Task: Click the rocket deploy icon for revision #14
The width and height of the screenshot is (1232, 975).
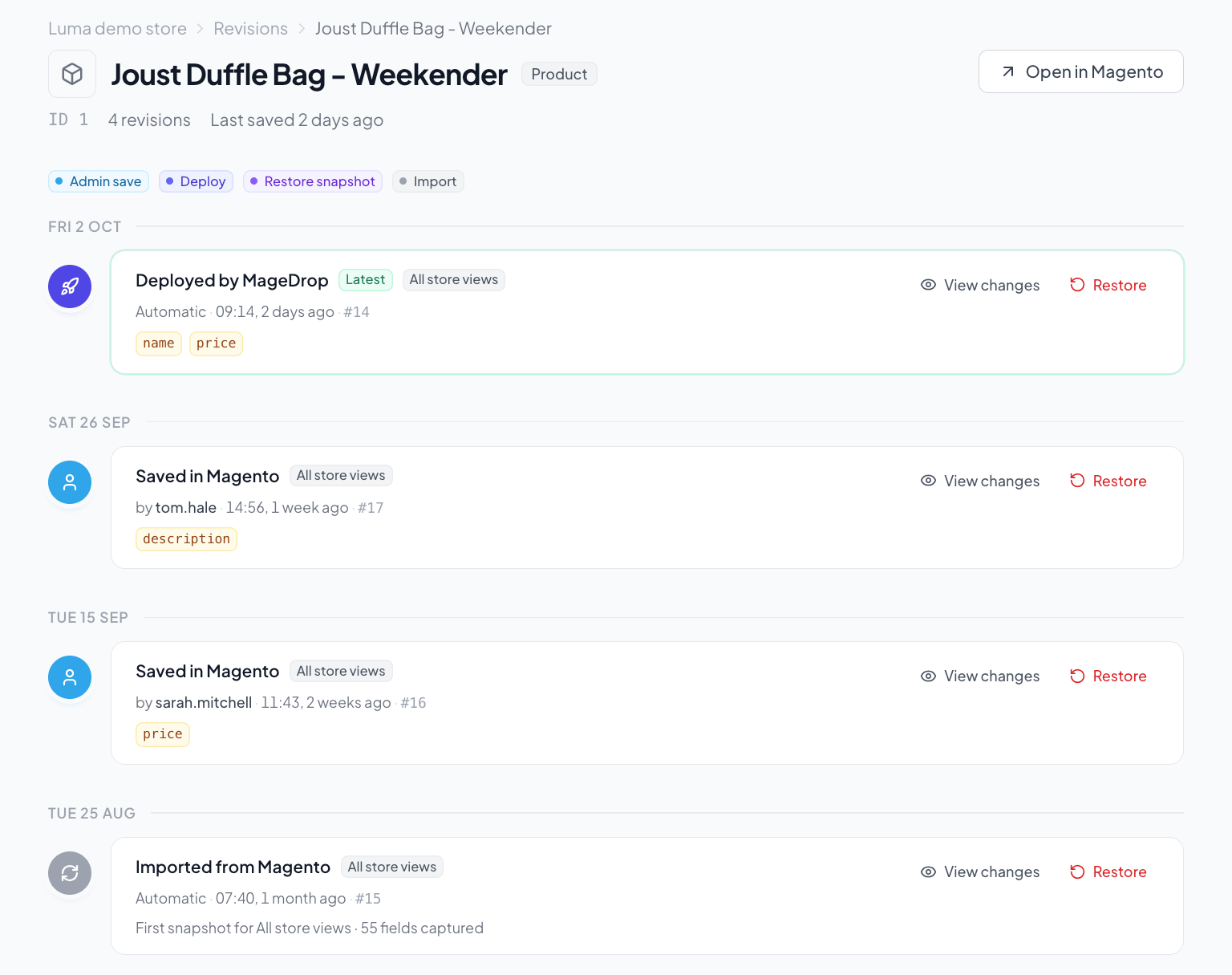Action: [70, 286]
